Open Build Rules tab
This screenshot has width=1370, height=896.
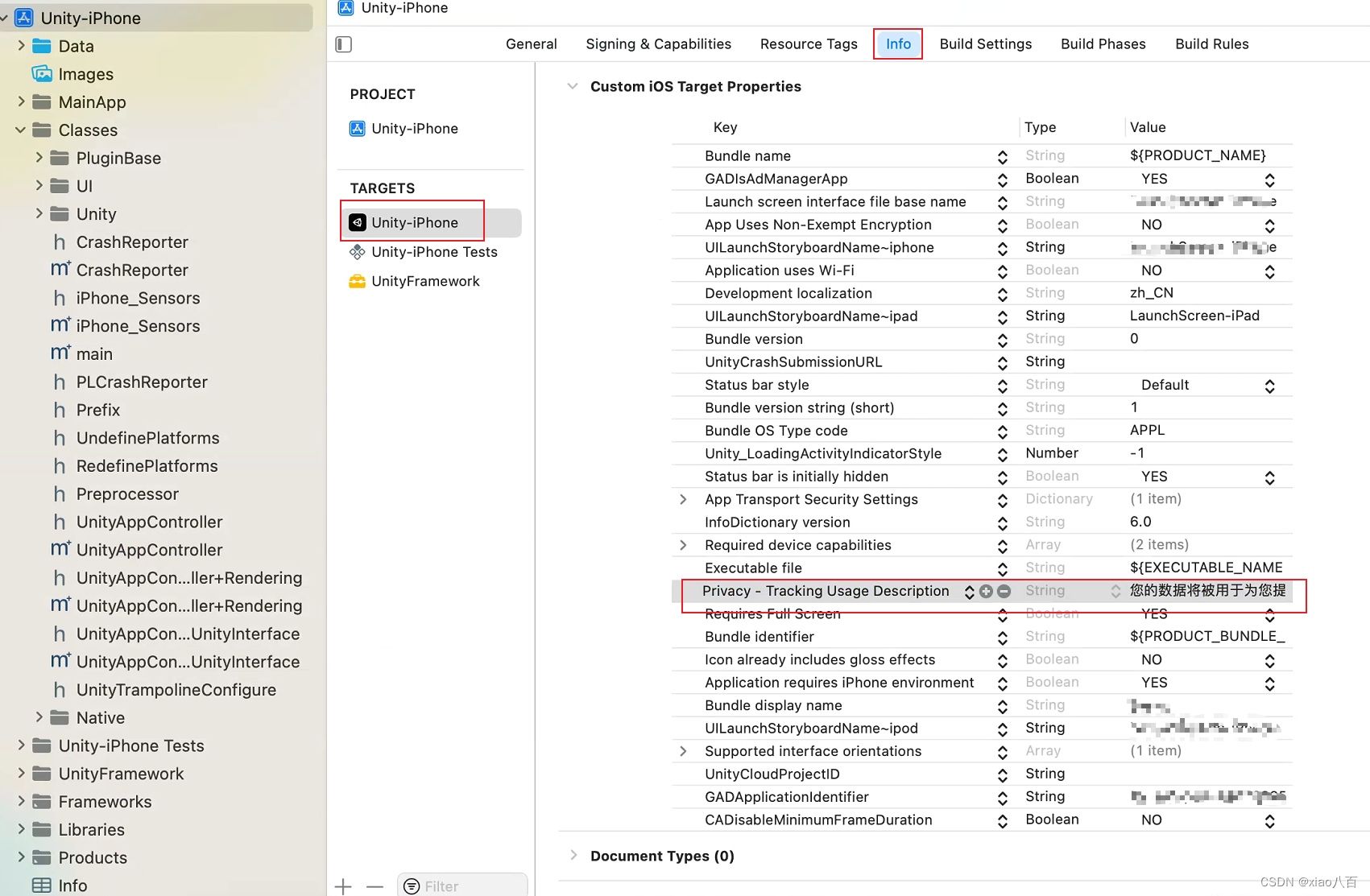click(x=1212, y=44)
